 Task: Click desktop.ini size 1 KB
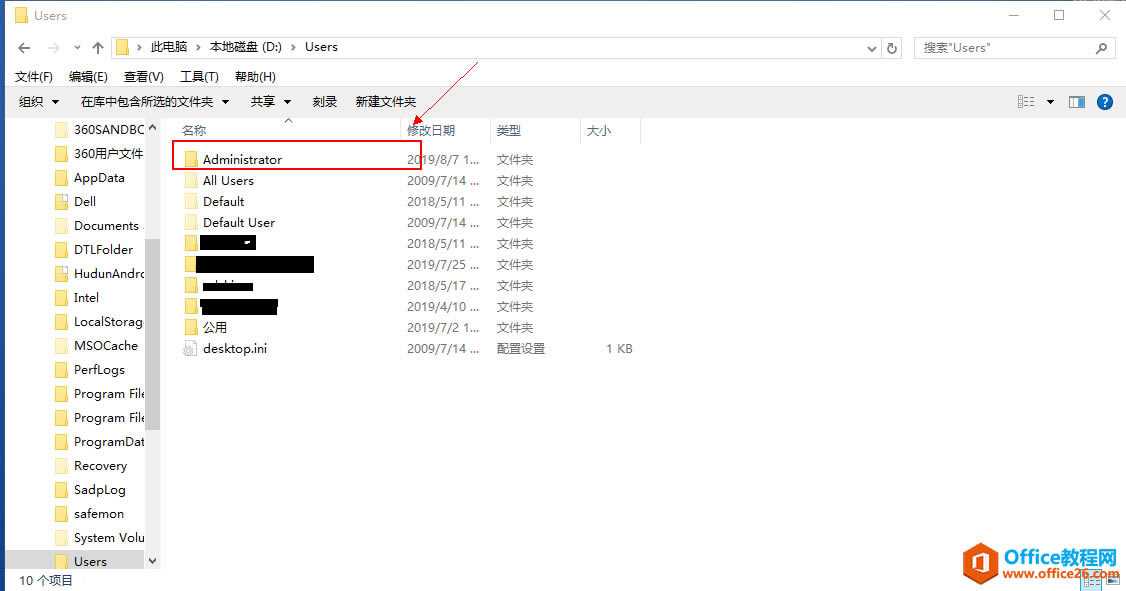[619, 349]
